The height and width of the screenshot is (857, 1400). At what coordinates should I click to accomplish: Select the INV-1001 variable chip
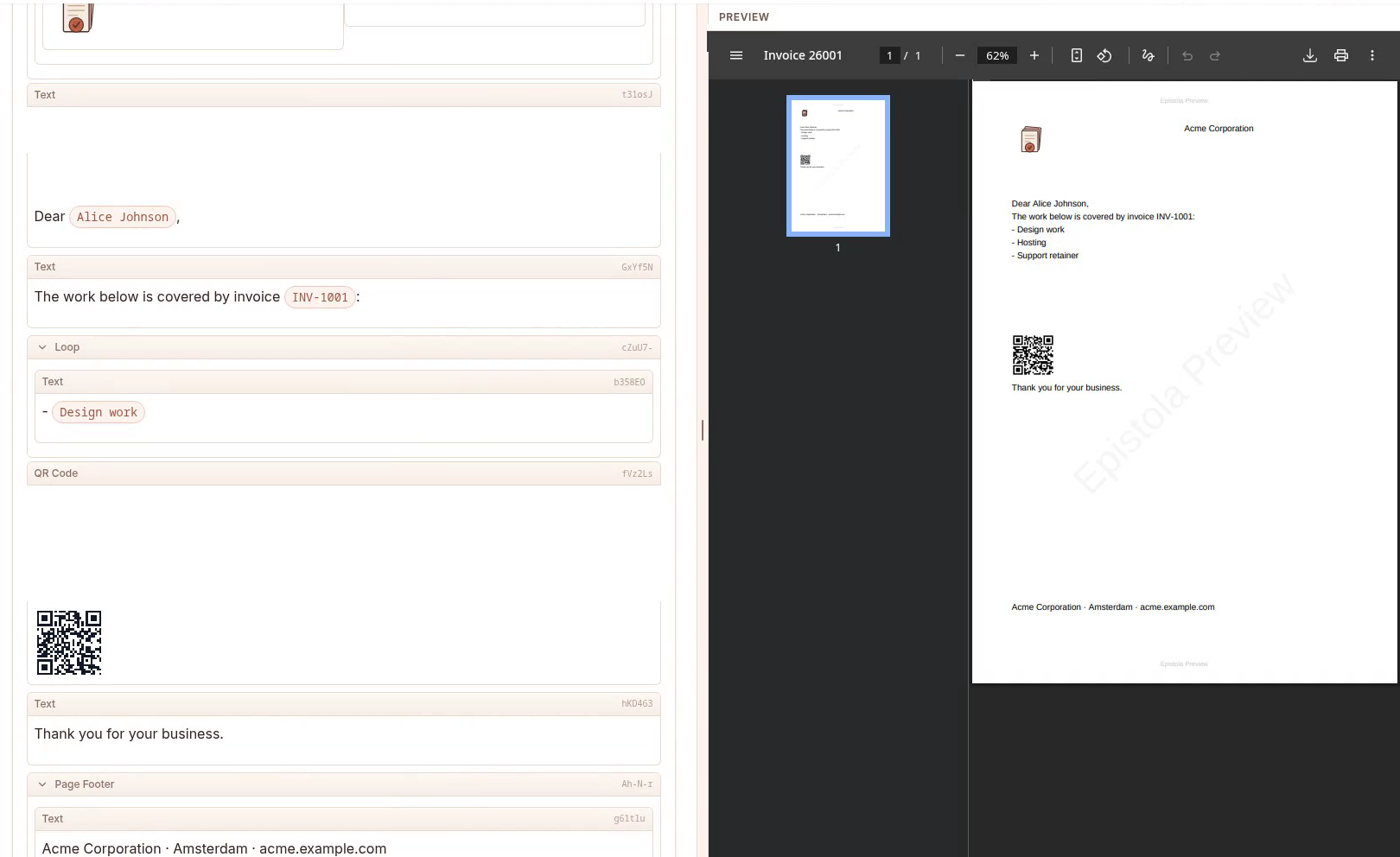[x=320, y=297]
